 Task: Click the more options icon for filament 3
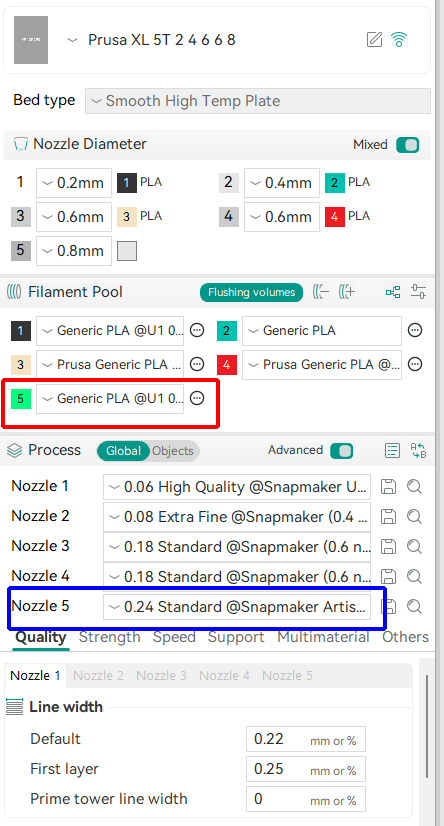tap(196, 365)
